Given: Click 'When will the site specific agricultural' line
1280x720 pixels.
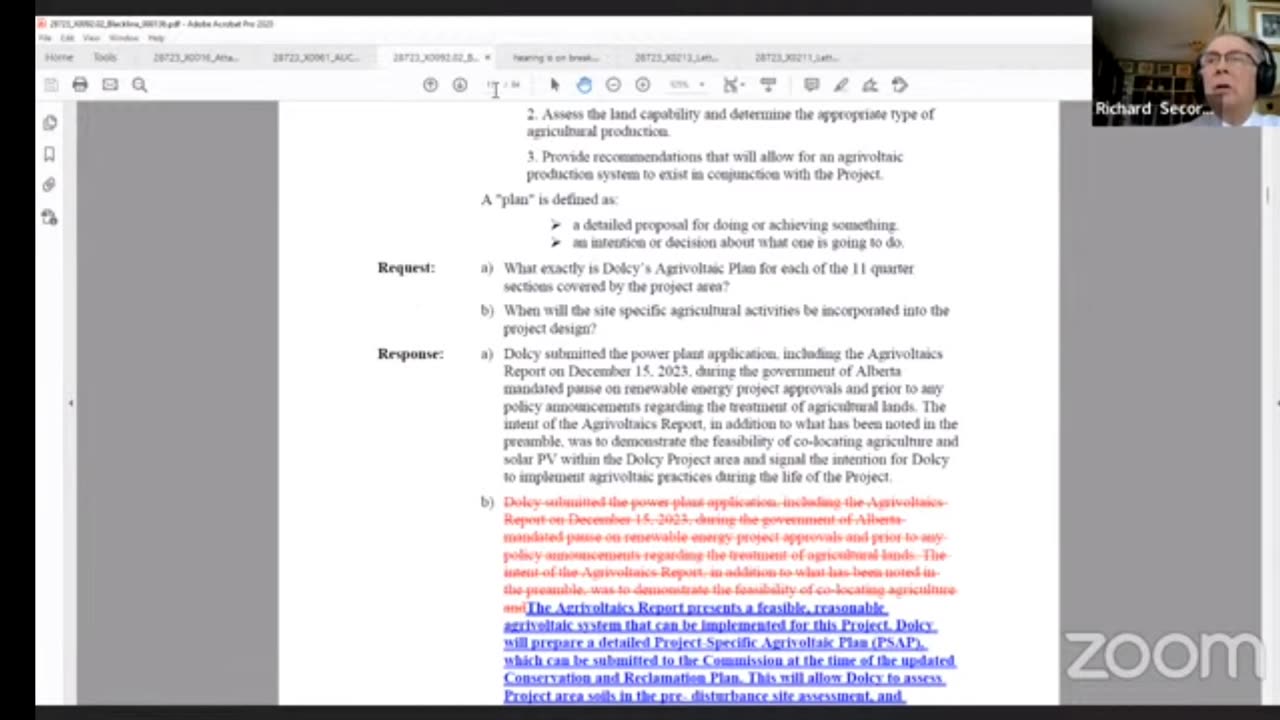Looking at the screenshot, I should [726, 311].
